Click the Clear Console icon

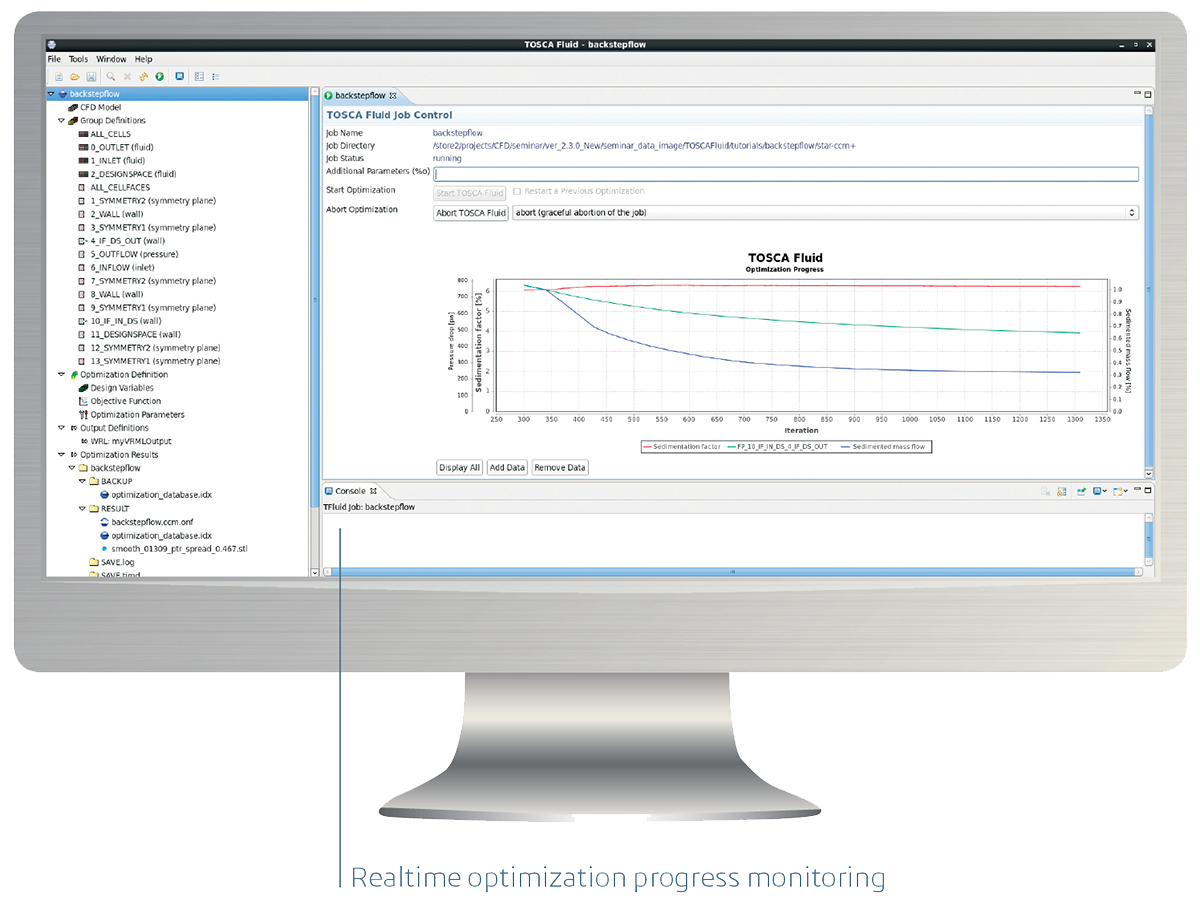coord(1045,491)
